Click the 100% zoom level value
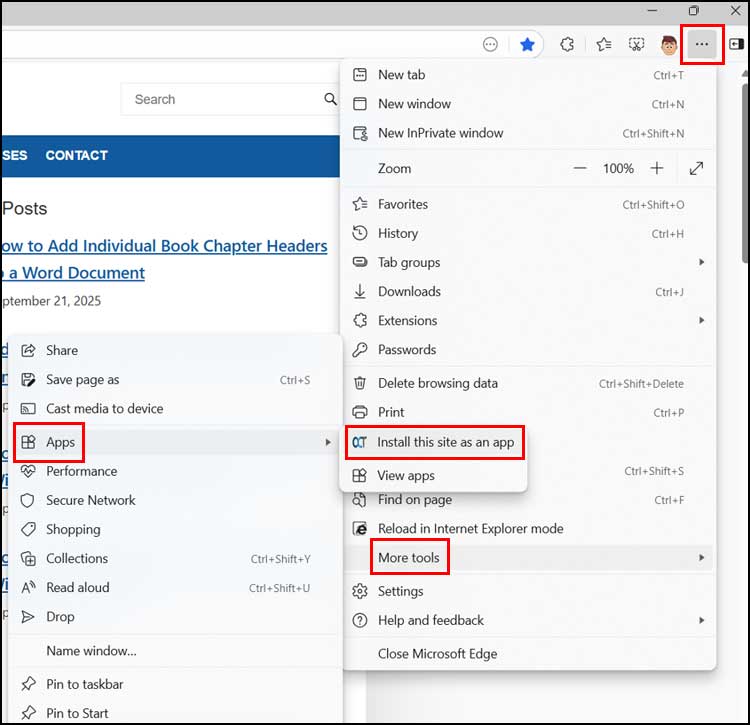The image size is (750, 725). point(618,168)
